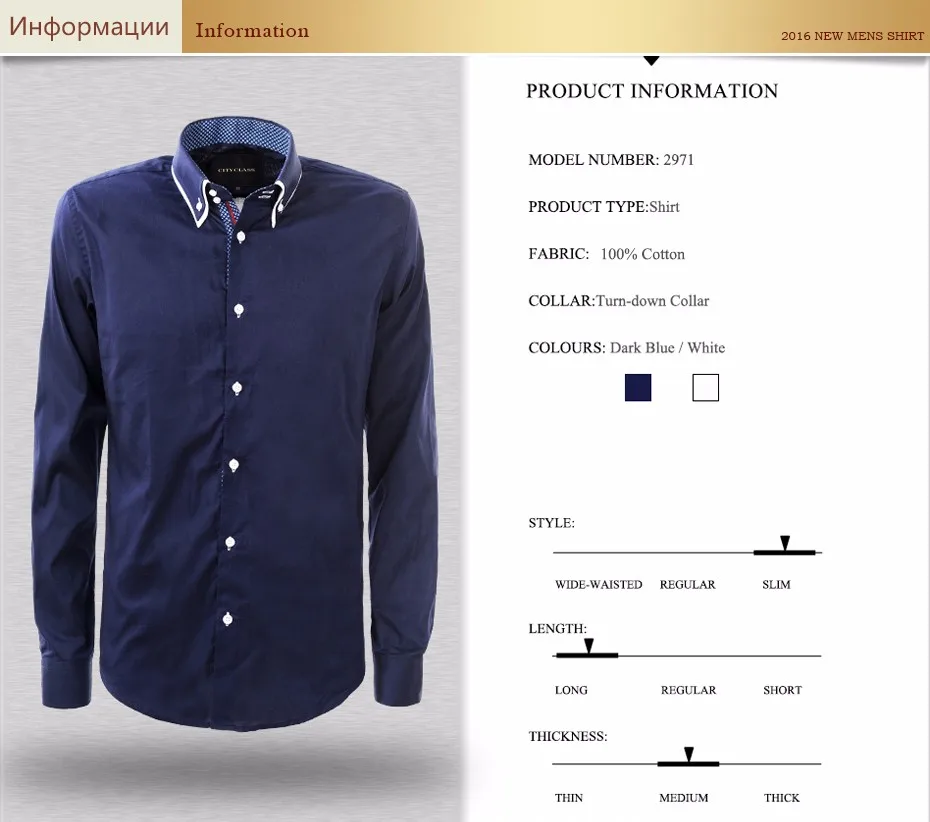930x822 pixels.
Task: Select the THICK thickness label
Action: pyautogui.click(x=781, y=798)
